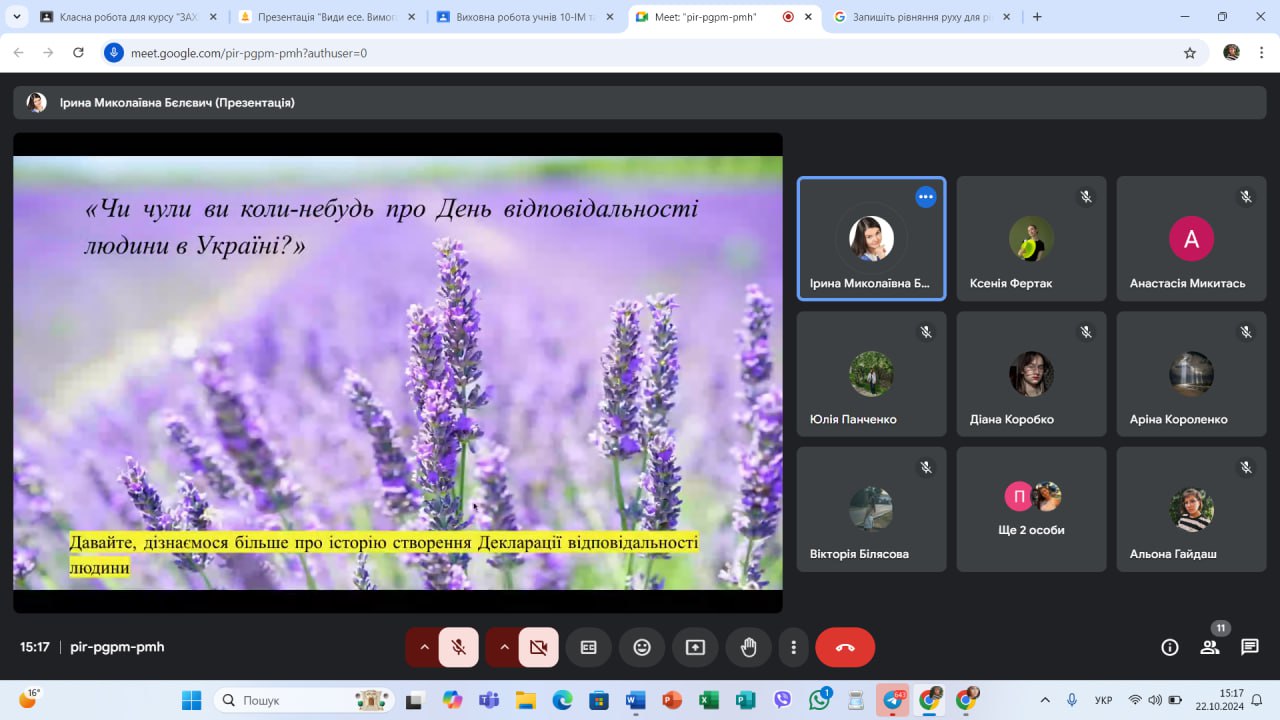Expand video settings chevron beside camera
Viewport: 1280px width, 720px height.
coord(504,647)
